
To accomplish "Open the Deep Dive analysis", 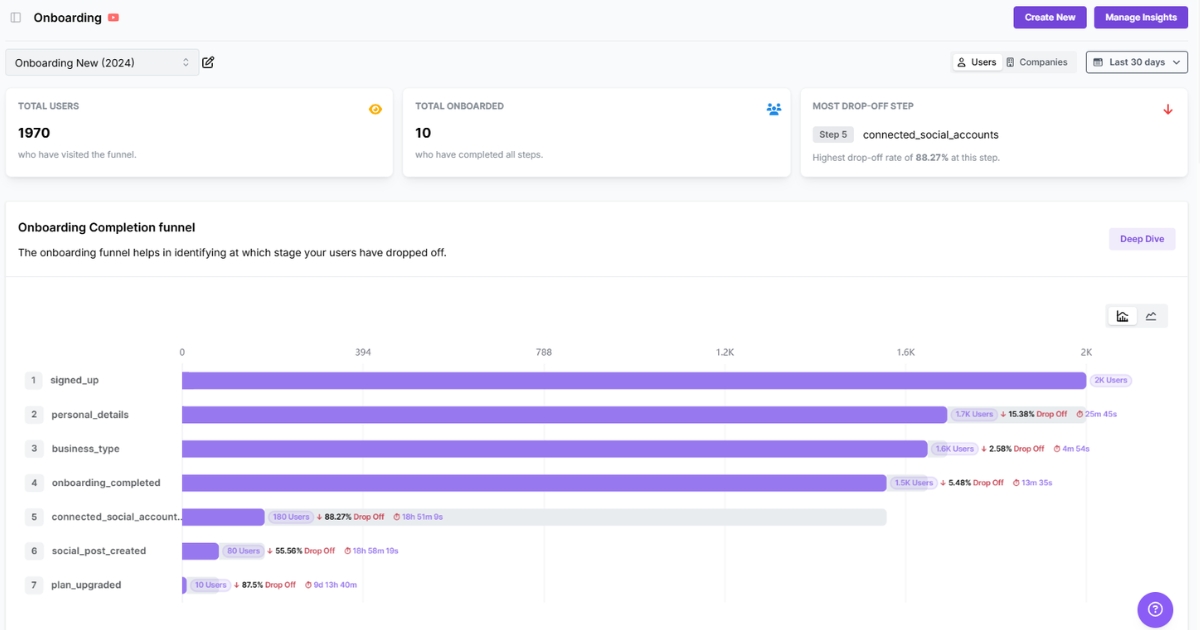I will 1141,238.
